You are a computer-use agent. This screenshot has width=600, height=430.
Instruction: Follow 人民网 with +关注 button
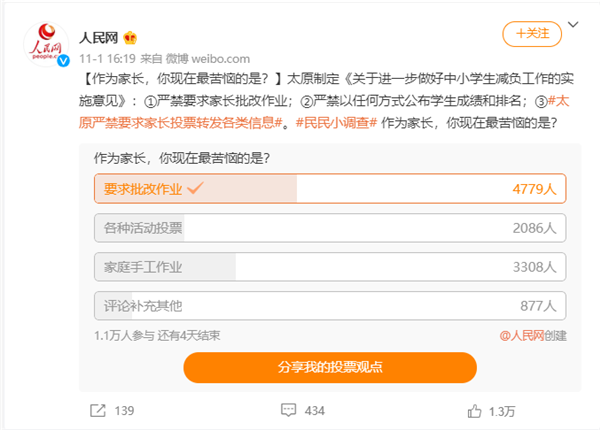click(x=532, y=34)
